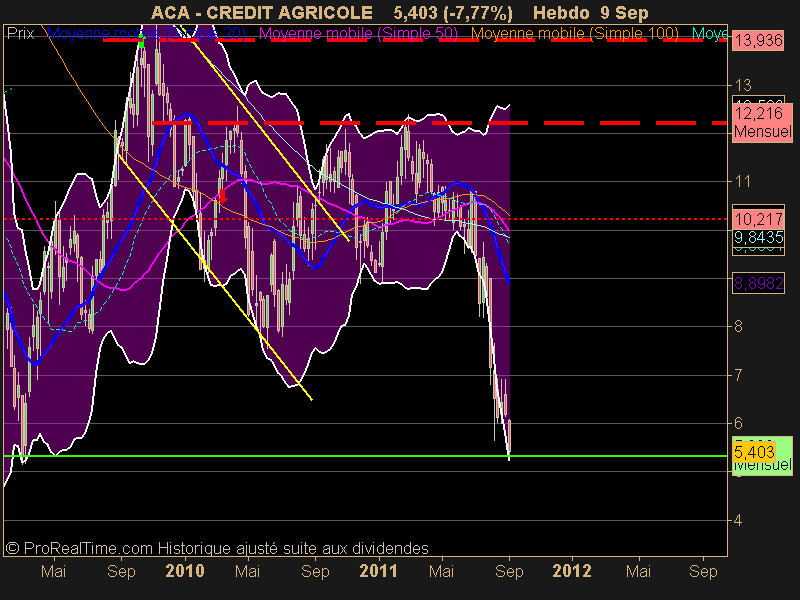Click the current price 5,403 label

pos(754,452)
